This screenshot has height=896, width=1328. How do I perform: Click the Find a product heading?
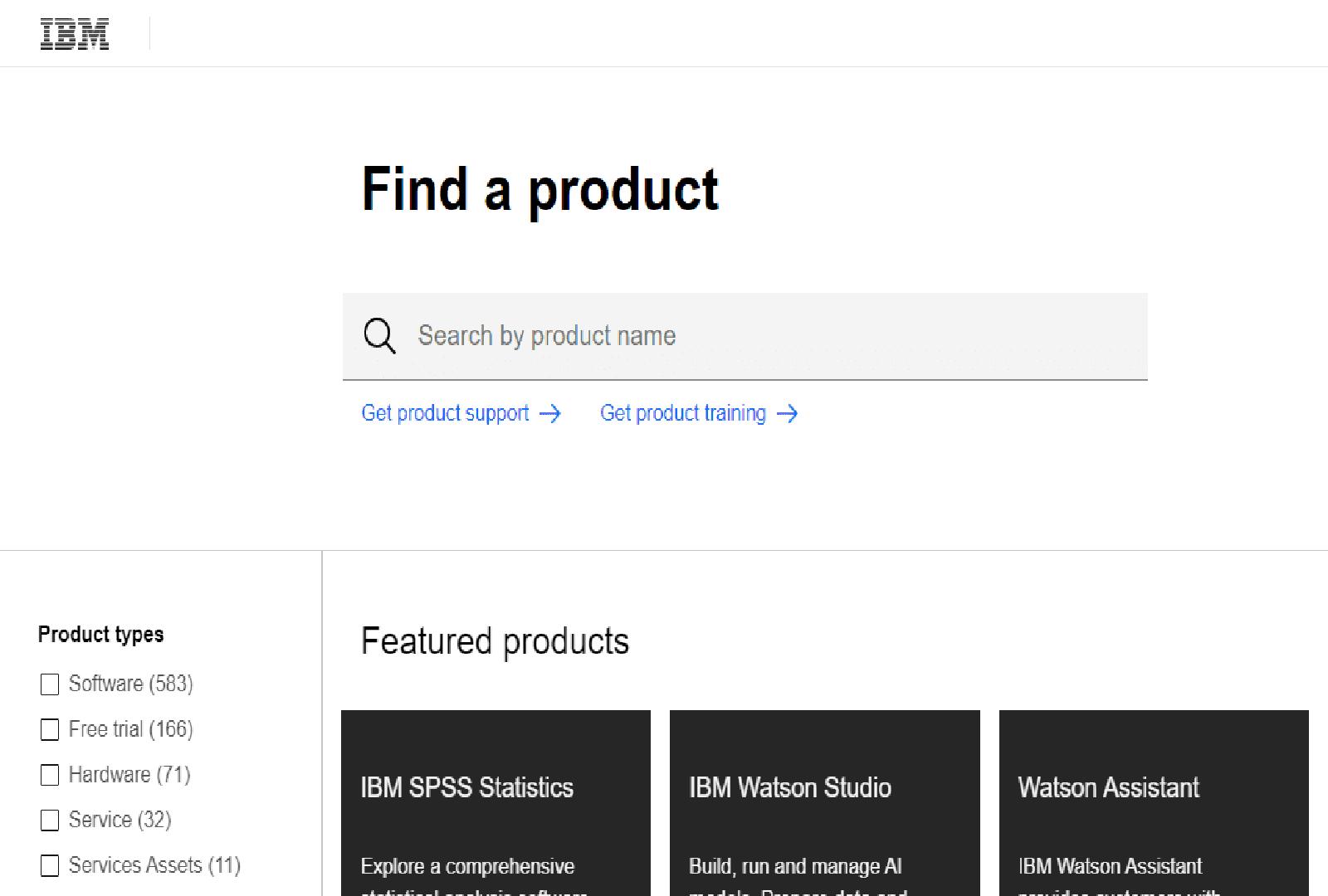pos(539,190)
